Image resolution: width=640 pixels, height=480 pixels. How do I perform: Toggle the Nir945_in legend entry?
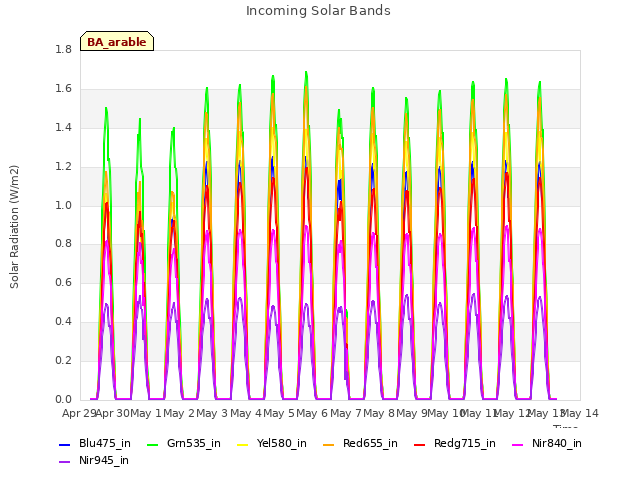tap(94, 460)
